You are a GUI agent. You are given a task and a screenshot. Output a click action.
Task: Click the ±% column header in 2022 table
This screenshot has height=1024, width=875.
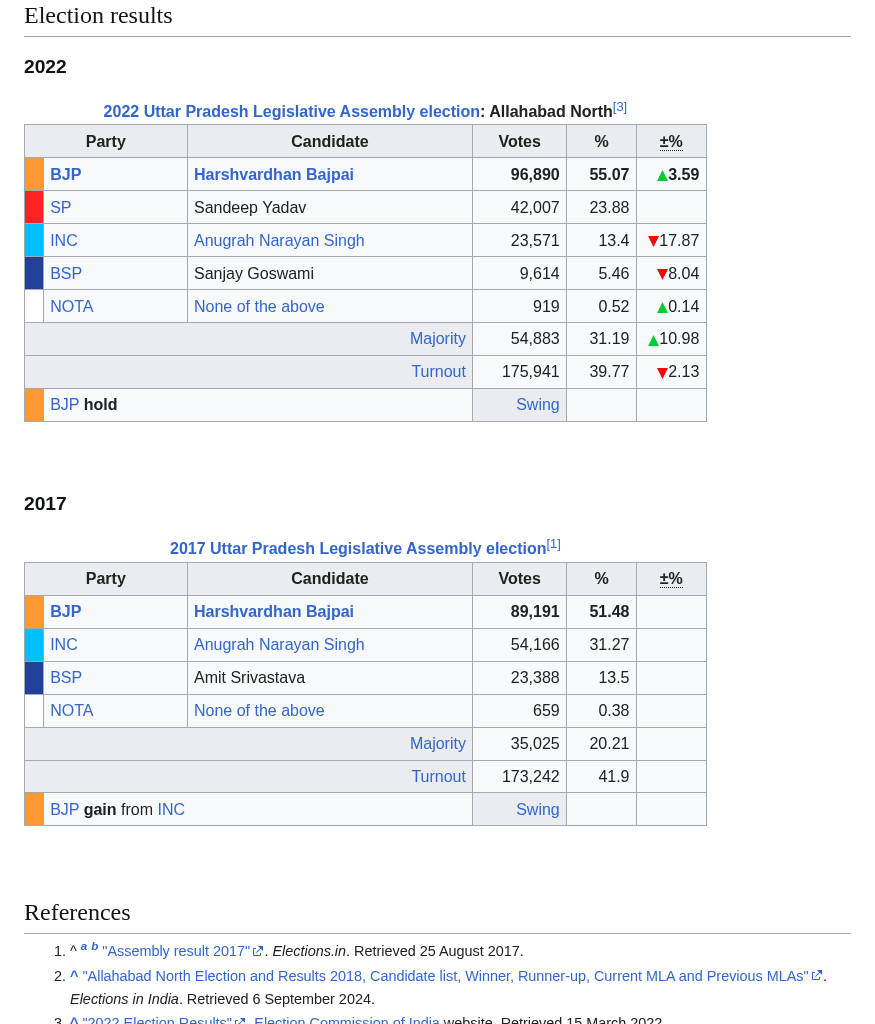pyautogui.click(x=671, y=142)
